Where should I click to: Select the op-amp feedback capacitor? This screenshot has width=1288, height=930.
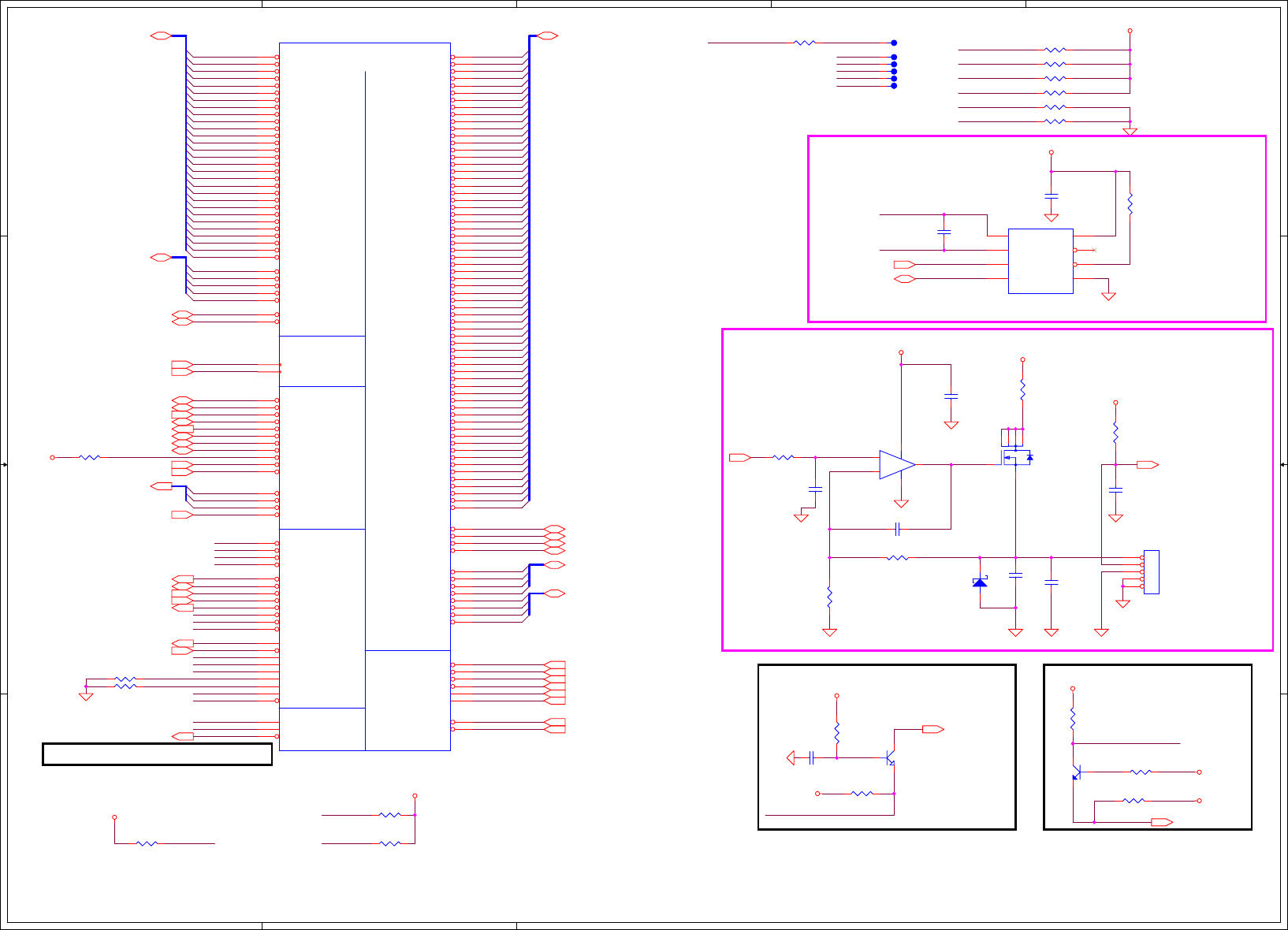pos(897,529)
